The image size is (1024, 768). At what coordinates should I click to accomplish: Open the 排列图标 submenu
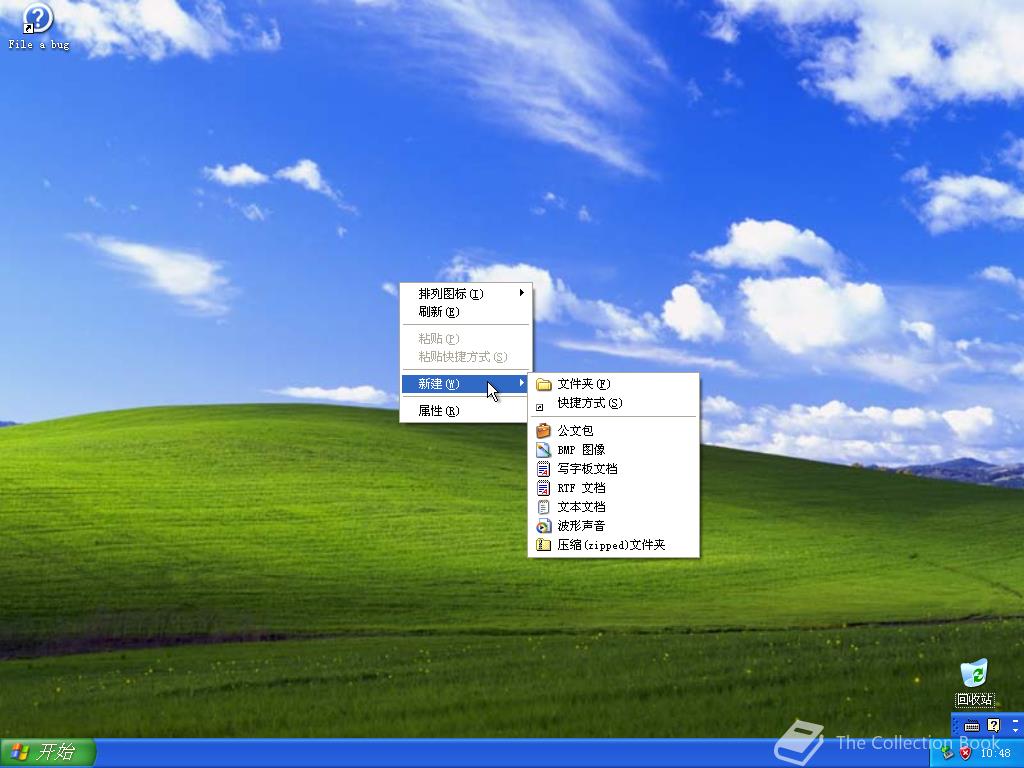[x=466, y=293]
